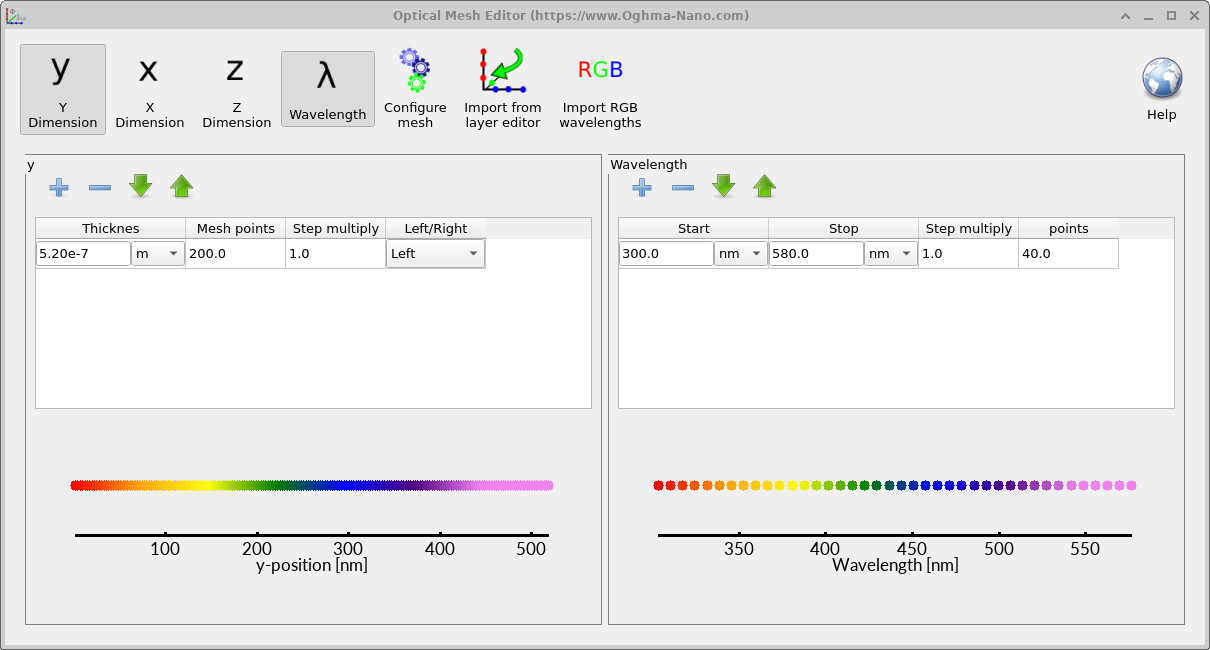Toggle the Wavelength mesh button

(x=328, y=89)
